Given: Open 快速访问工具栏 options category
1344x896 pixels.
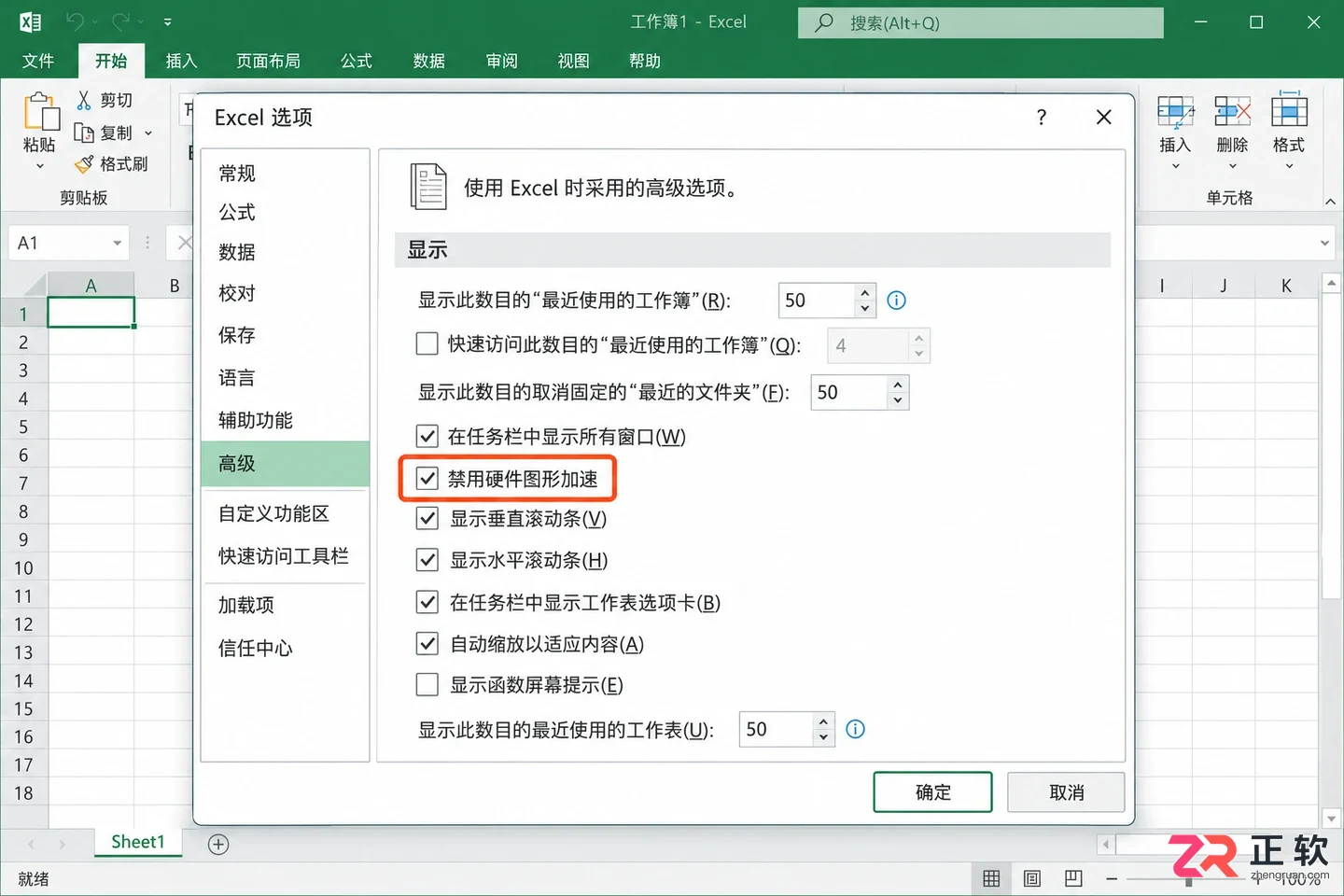Looking at the screenshot, I should (286, 556).
